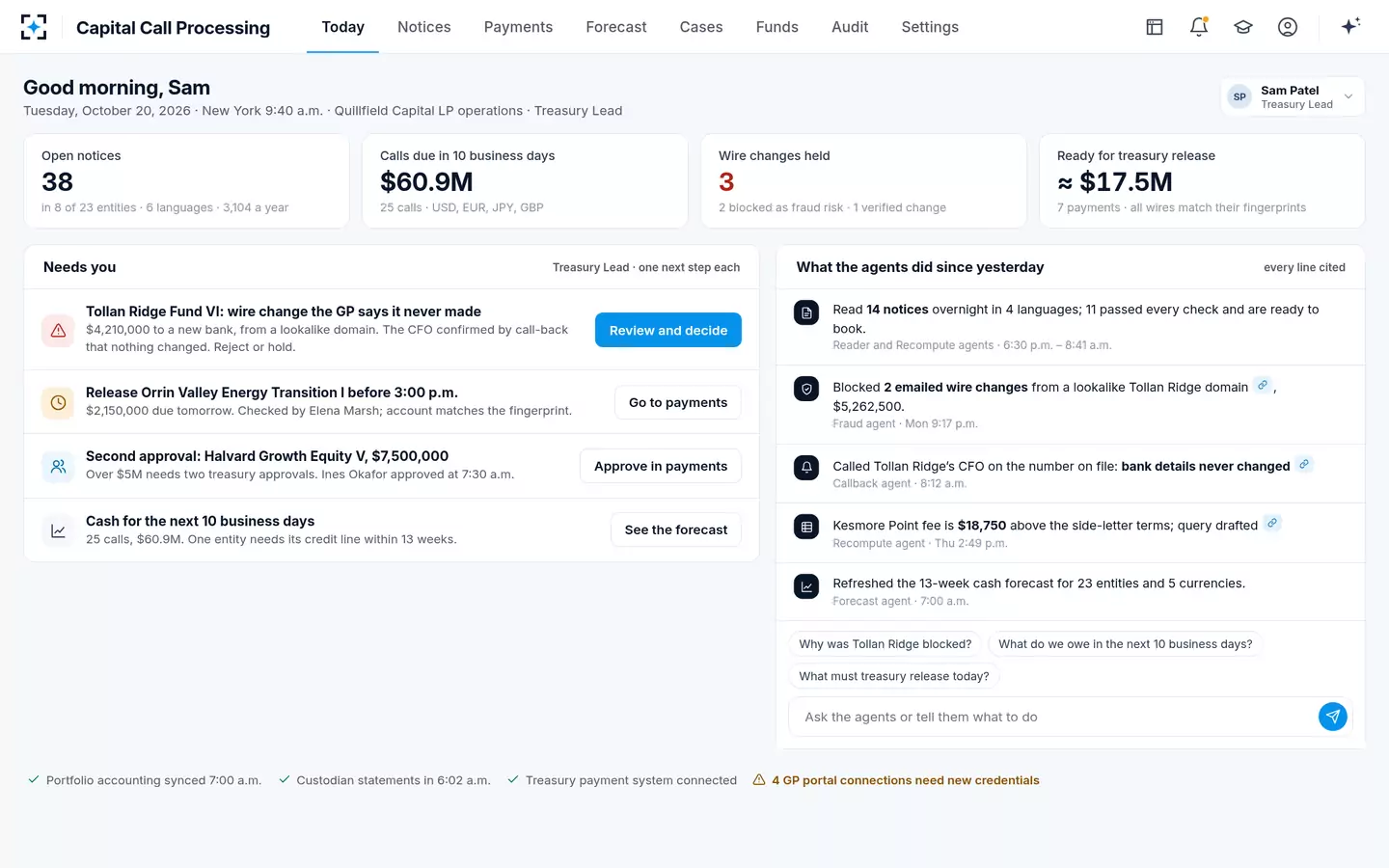Click the bell icon beside Called Tollan Ridge's CFO
1389x868 pixels.
[806, 468]
